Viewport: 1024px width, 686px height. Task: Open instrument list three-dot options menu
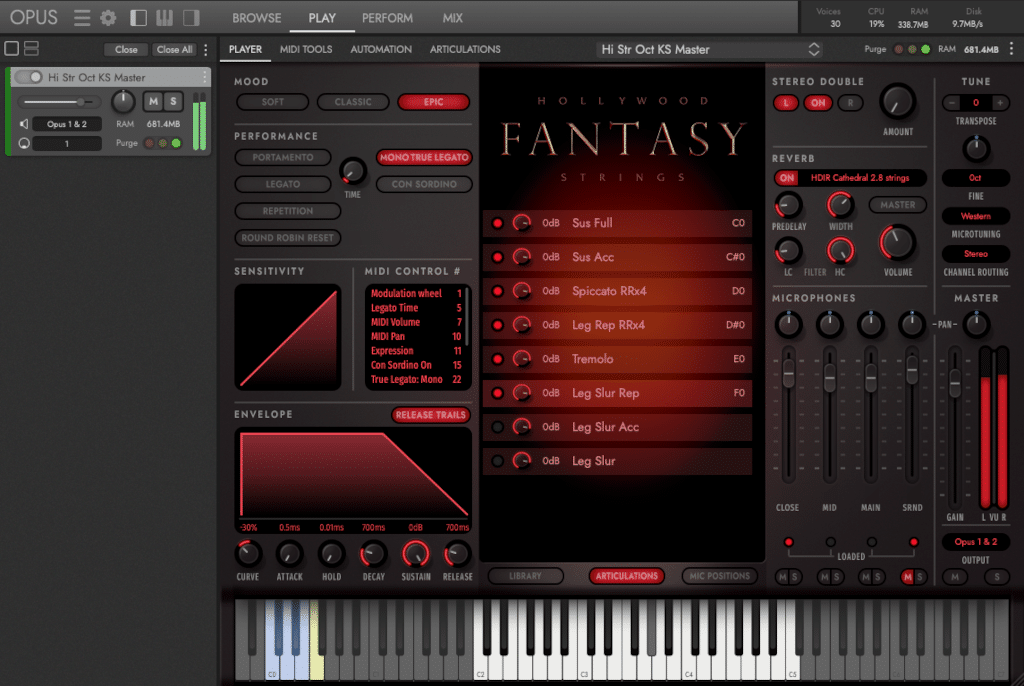tap(206, 50)
